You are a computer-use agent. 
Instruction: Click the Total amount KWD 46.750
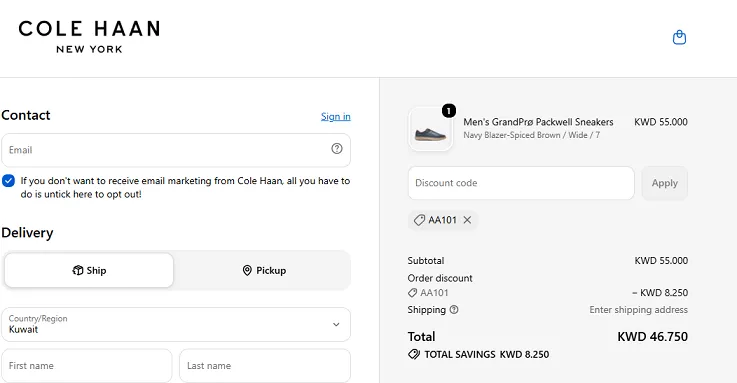652,336
